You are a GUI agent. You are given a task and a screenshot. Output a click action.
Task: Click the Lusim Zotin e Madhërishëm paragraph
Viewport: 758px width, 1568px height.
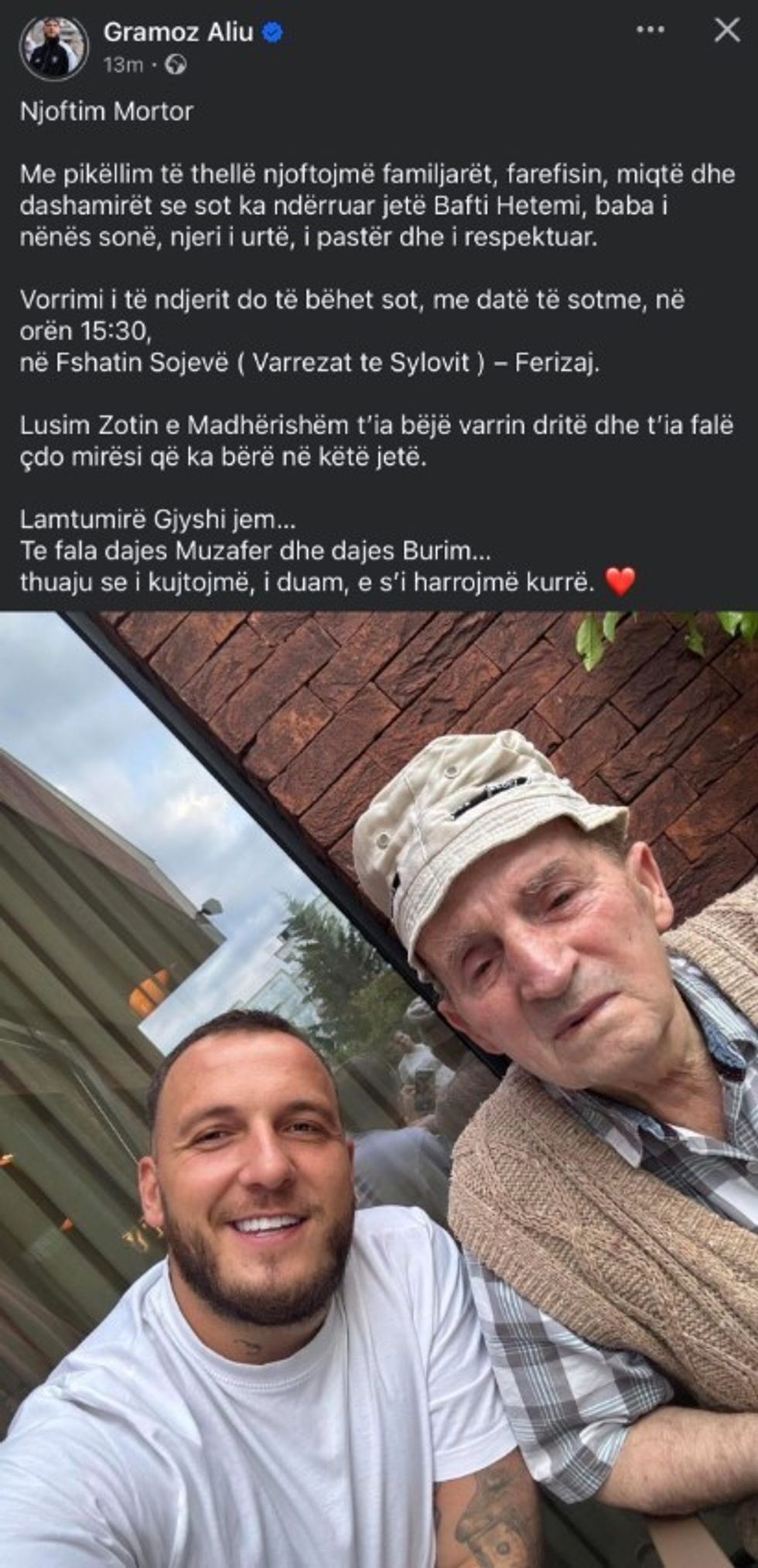click(x=377, y=441)
